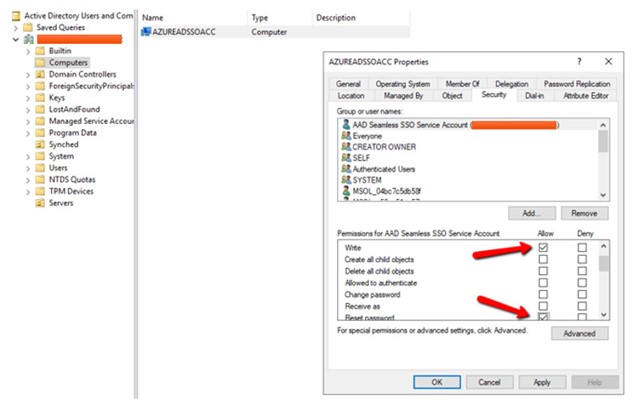Click the Apply button
The image size is (635, 406).
(542, 382)
